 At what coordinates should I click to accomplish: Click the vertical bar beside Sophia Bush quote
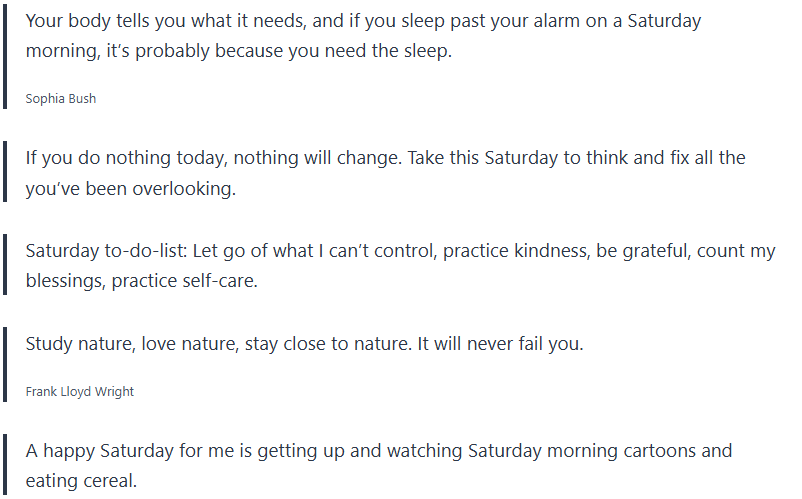point(5,57)
